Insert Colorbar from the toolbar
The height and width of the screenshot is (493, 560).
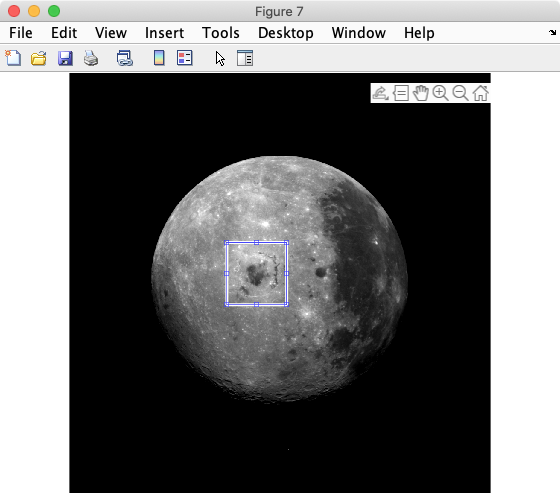159,58
